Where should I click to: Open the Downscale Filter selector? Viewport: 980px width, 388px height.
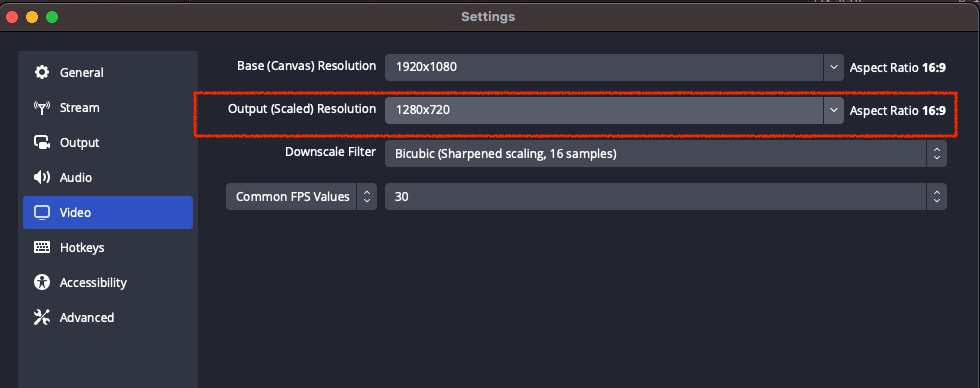point(666,154)
